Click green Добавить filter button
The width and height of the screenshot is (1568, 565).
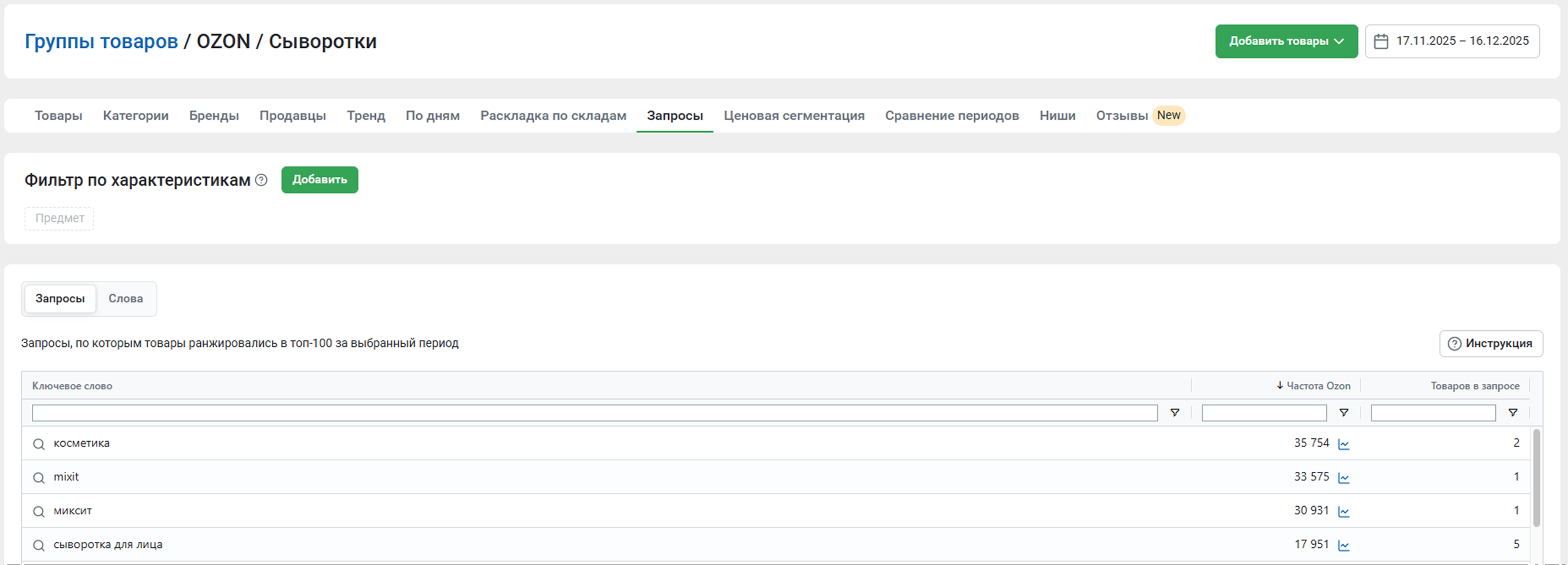(319, 179)
